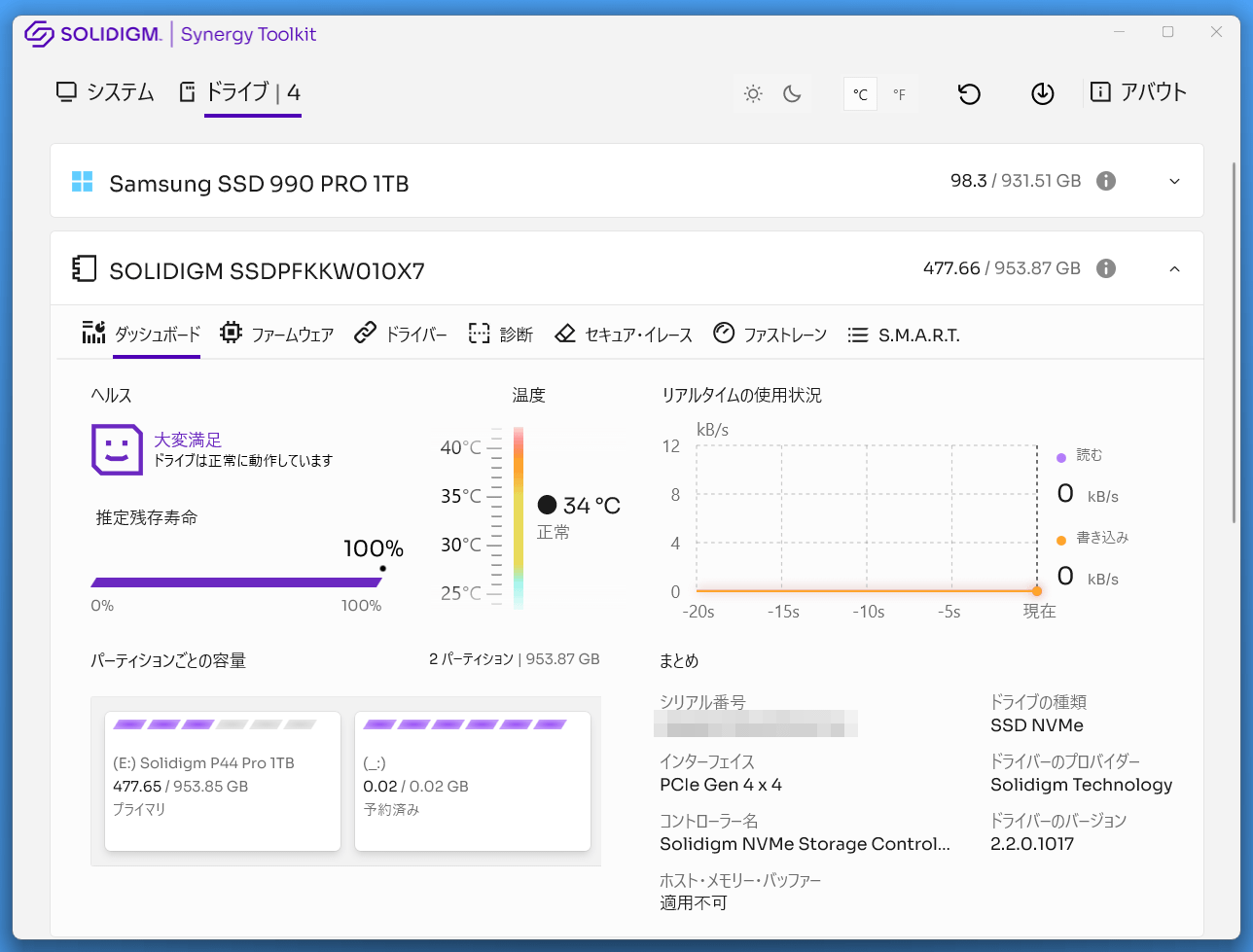Switch to dark theme moon icon
Screen dimensions: 1253x952
[792, 94]
